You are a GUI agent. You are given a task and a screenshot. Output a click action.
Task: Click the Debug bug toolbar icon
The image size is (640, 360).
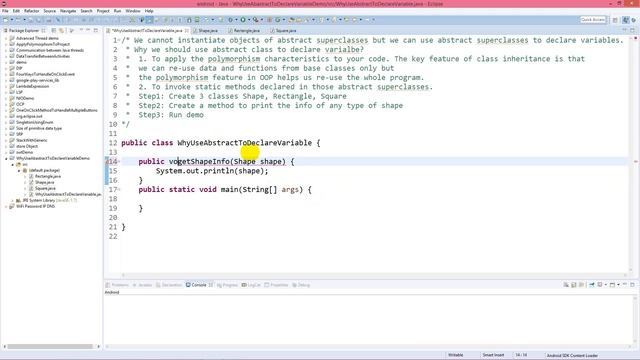[x=230, y=20]
